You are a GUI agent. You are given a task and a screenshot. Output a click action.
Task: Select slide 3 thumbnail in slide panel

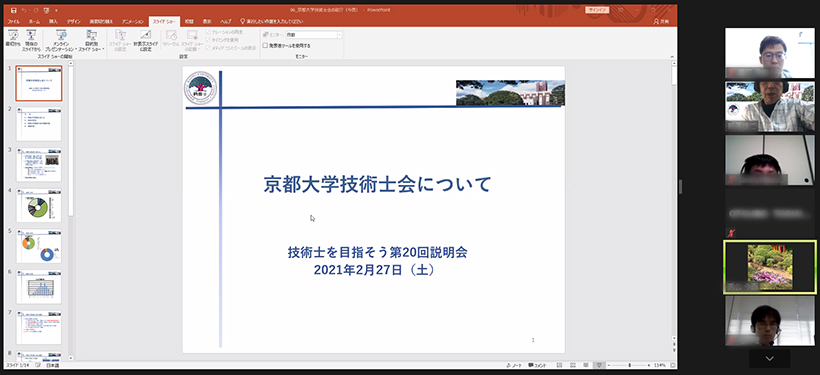[39, 165]
